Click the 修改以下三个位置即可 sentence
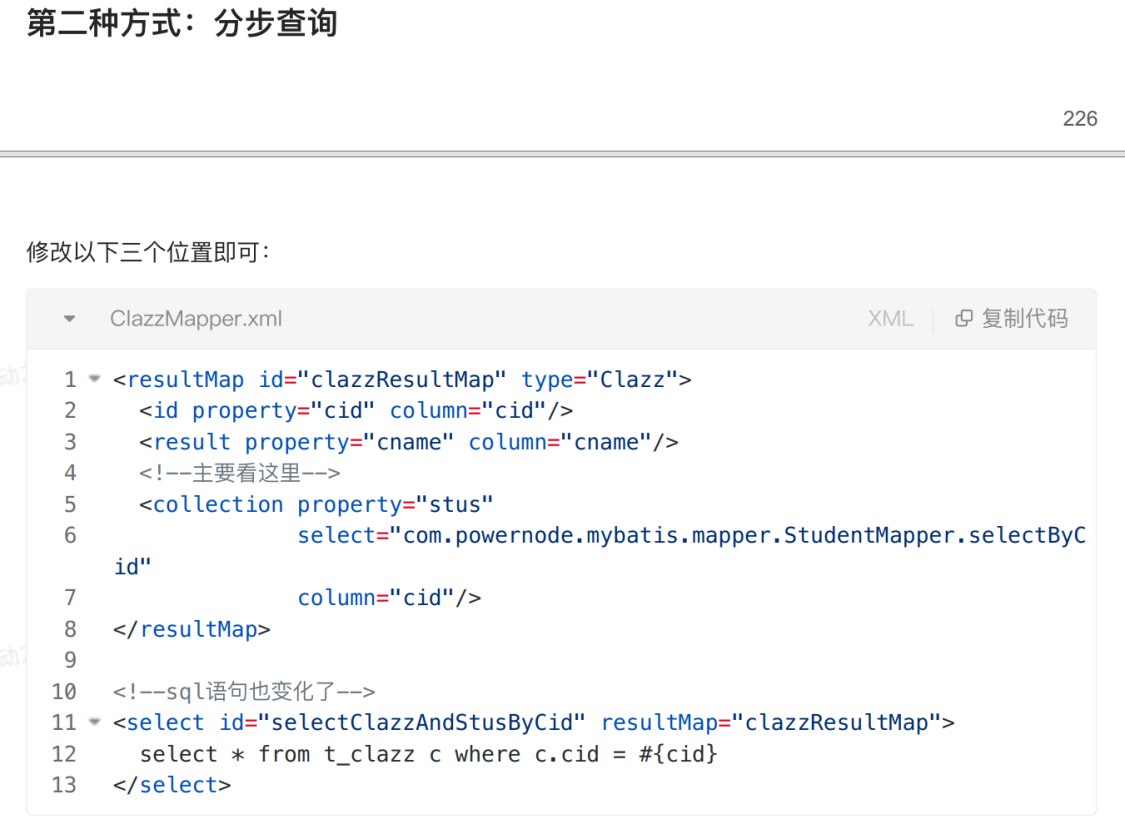This screenshot has width=1125, height=824. [x=148, y=252]
